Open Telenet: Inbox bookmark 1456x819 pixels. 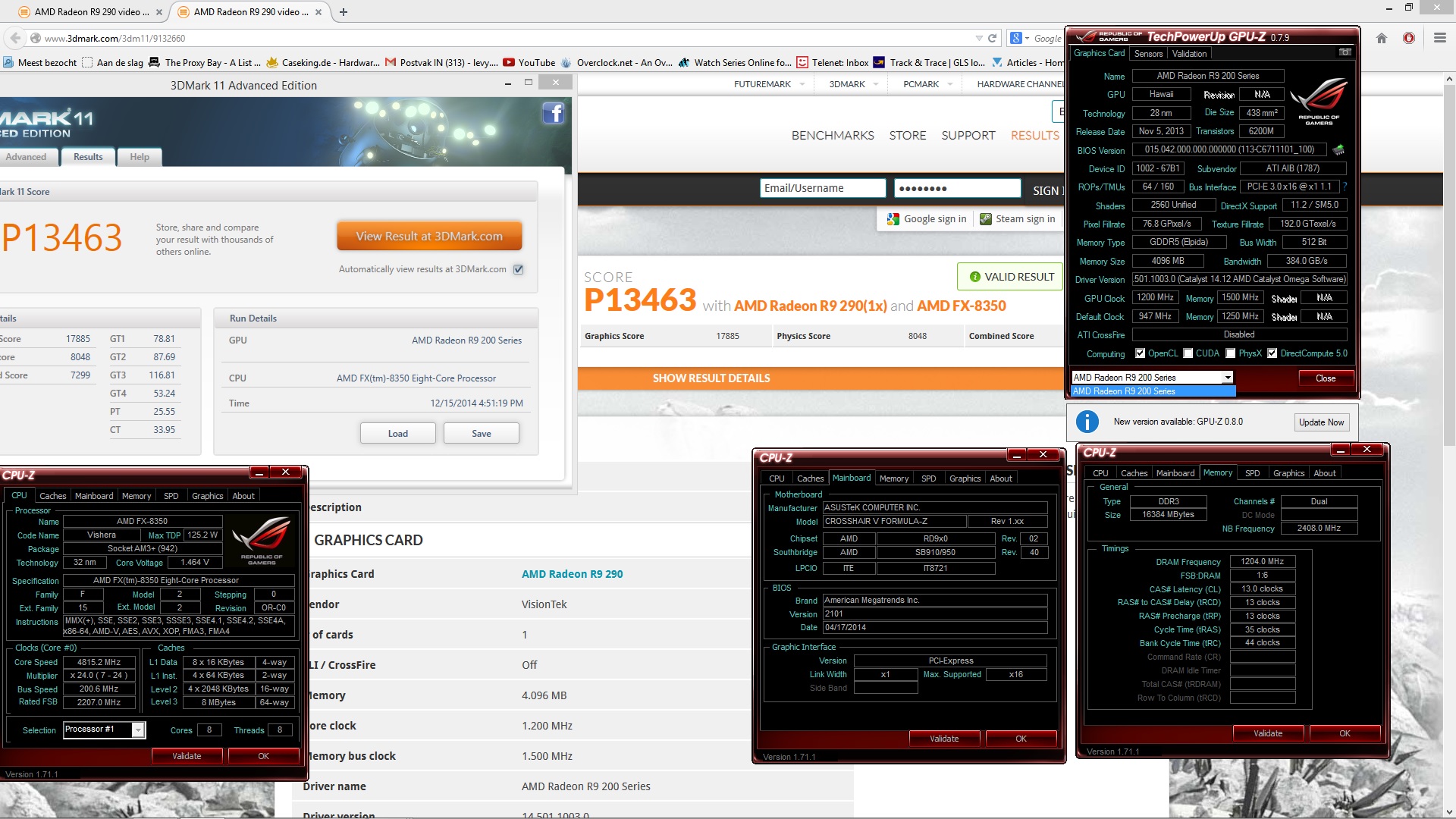tap(832, 63)
